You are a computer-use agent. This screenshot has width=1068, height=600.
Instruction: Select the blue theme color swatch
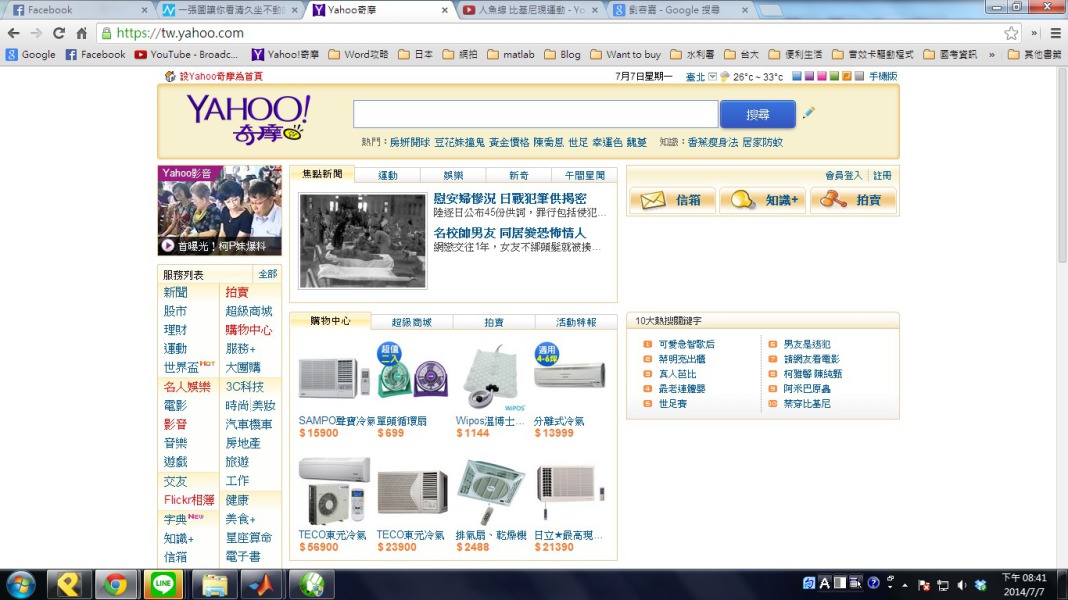pos(796,76)
